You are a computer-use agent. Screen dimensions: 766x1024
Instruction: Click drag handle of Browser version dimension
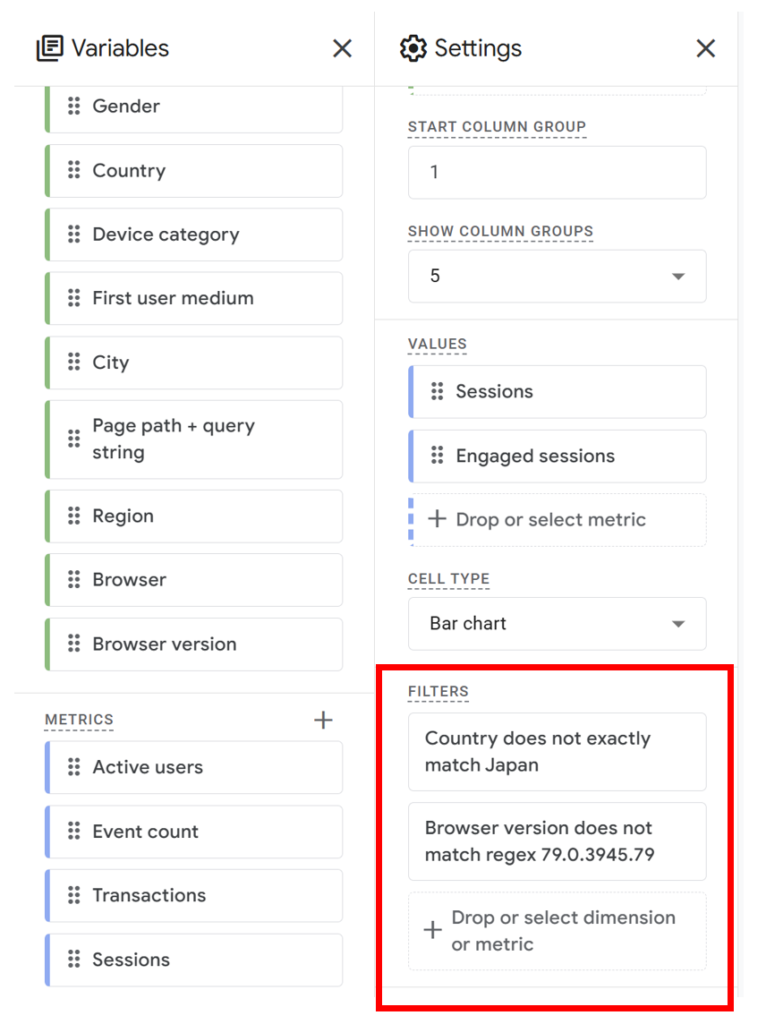pyautogui.click(x=74, y=644)
